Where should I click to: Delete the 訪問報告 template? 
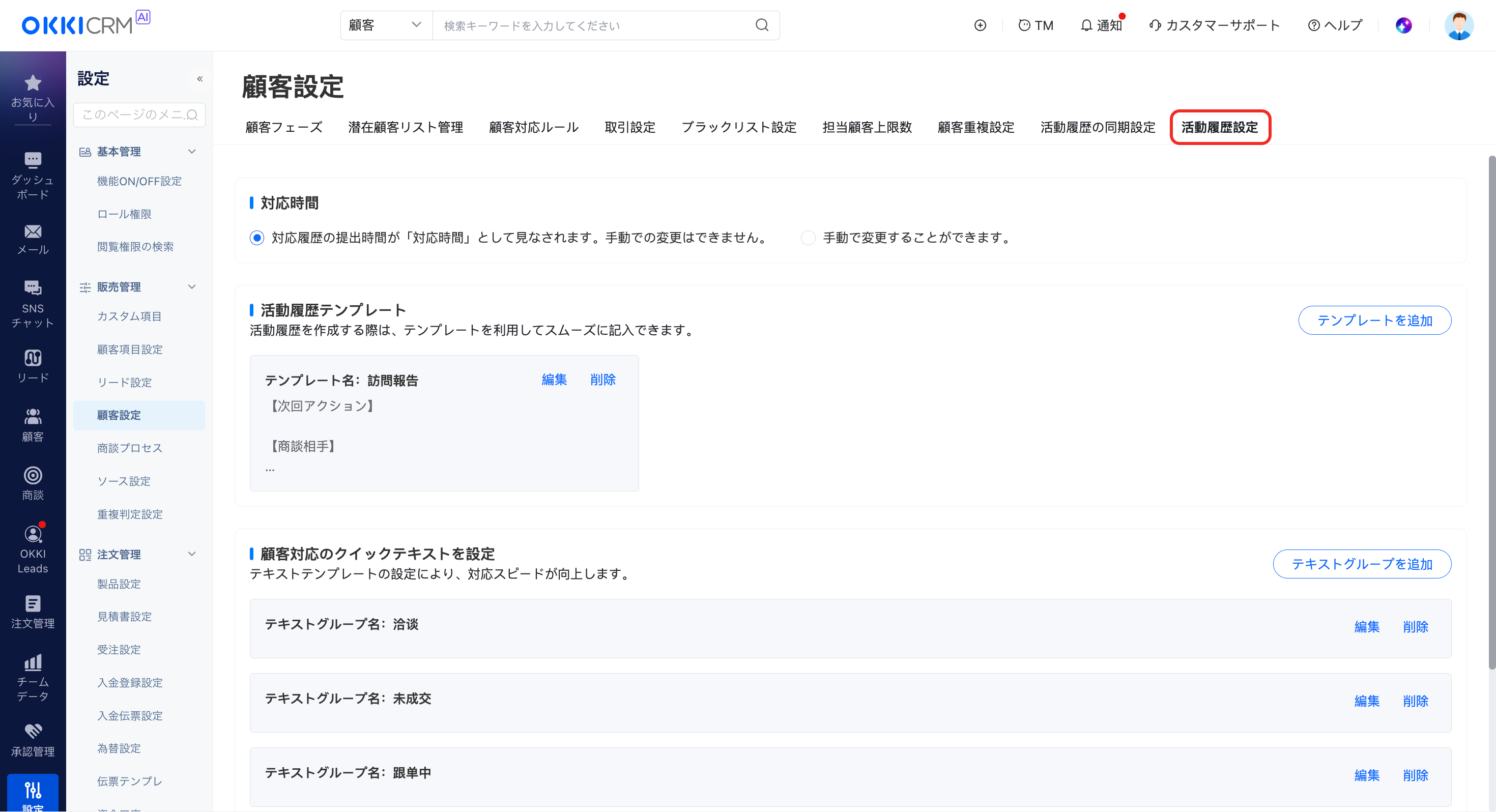(x=603, y=380)
